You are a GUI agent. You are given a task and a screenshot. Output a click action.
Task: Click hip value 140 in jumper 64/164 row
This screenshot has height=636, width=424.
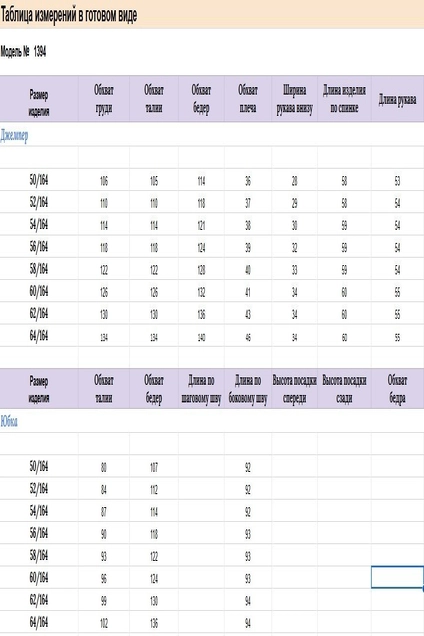[201, 337]
